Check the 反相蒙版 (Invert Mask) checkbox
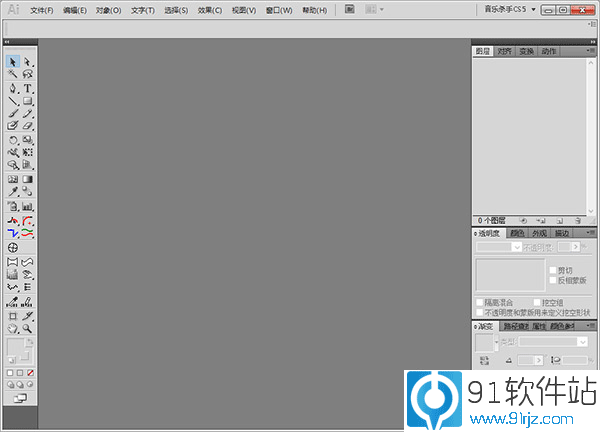 coord(552,281)
